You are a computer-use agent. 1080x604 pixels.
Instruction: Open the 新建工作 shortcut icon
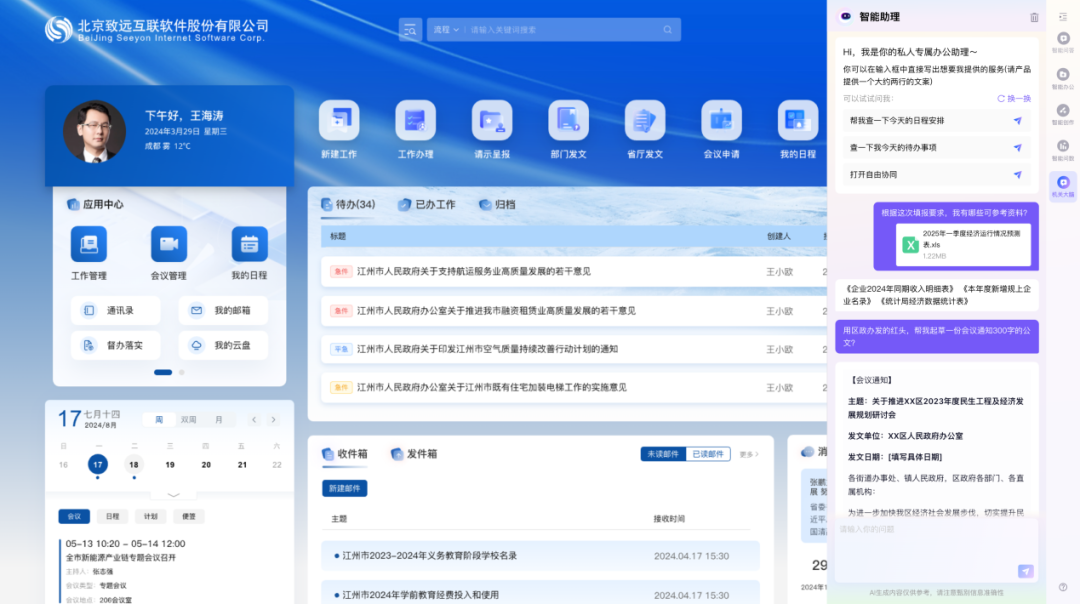pyautogui.click(x=339, y=121)
